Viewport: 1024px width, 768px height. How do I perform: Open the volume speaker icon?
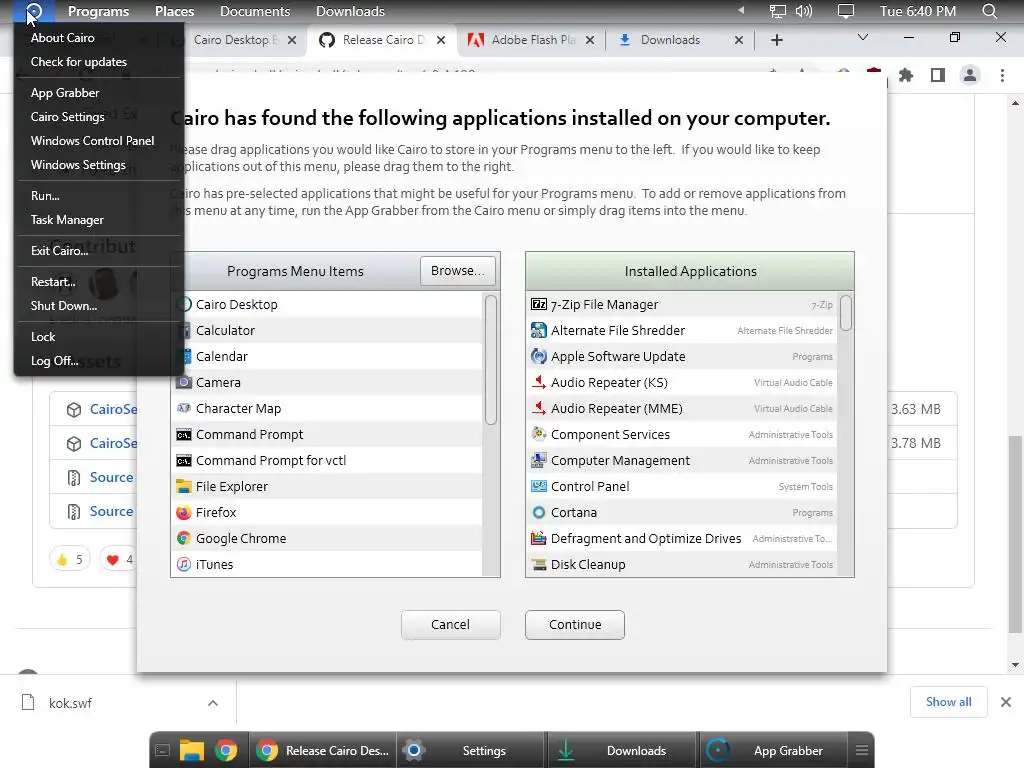click(x=803, y=11)
